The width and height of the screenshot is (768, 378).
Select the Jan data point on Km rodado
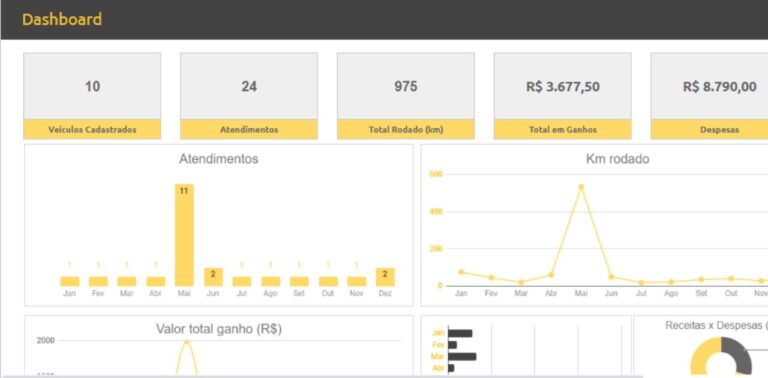461,272
